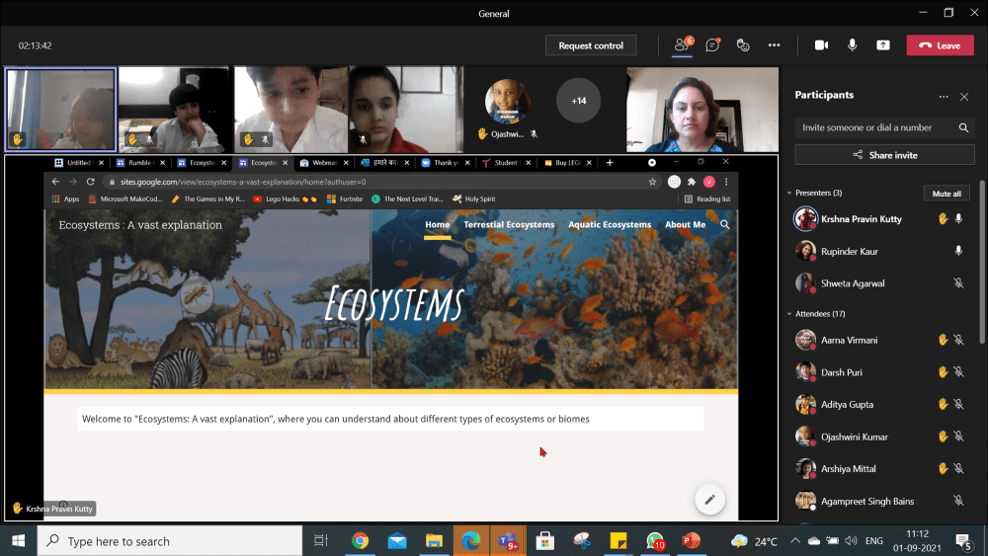Image resolution: width=988 pixels, height=556 pixels.
Task: Select Krshna Pravin Kutty in participants list
Action: pyautogui.click(x=860, y=219)
